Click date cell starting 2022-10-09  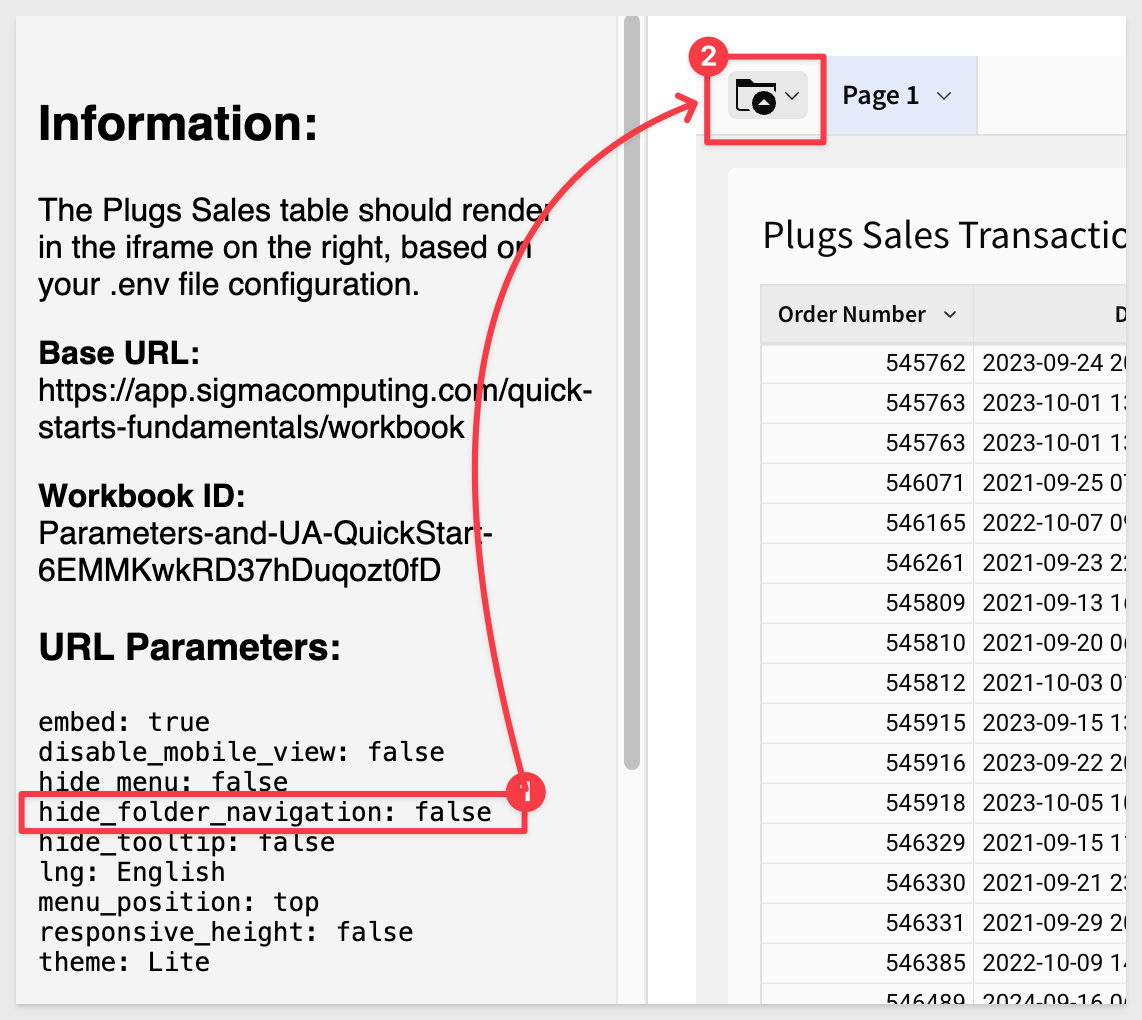click(1051, 963)
